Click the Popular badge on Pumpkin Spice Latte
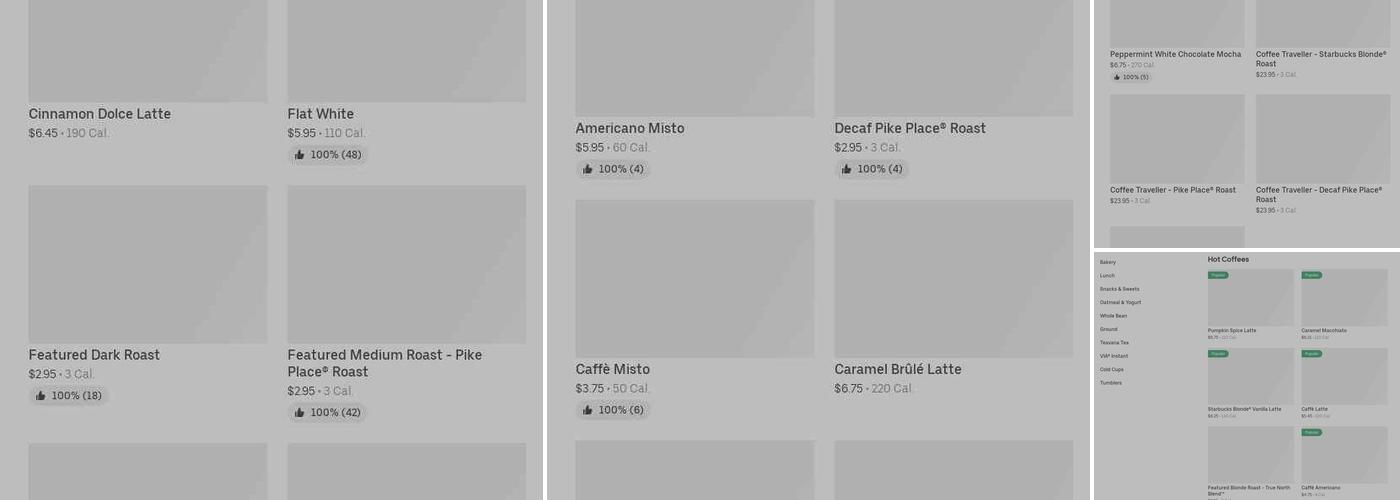 (1218, 275)
